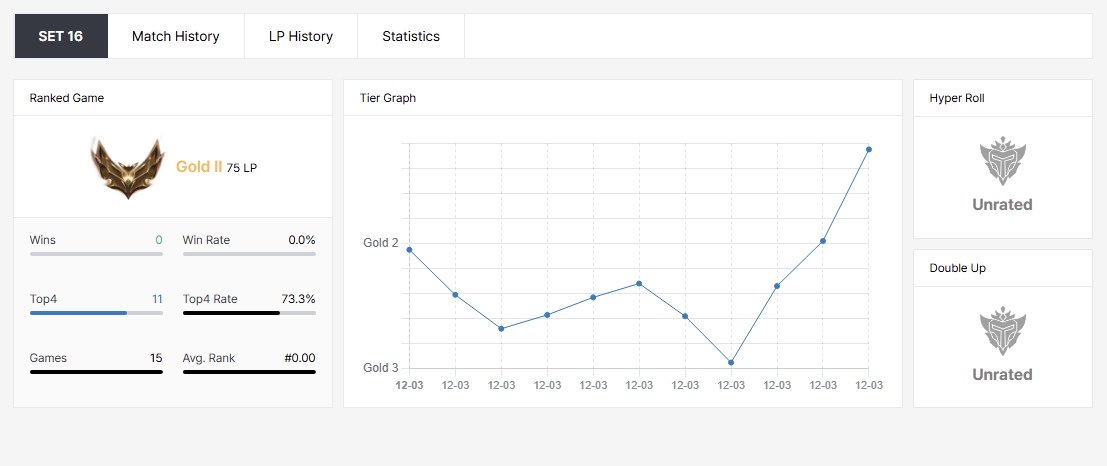
Task: Click the Win Rate 0.0% value
Action: coord(301,240)
